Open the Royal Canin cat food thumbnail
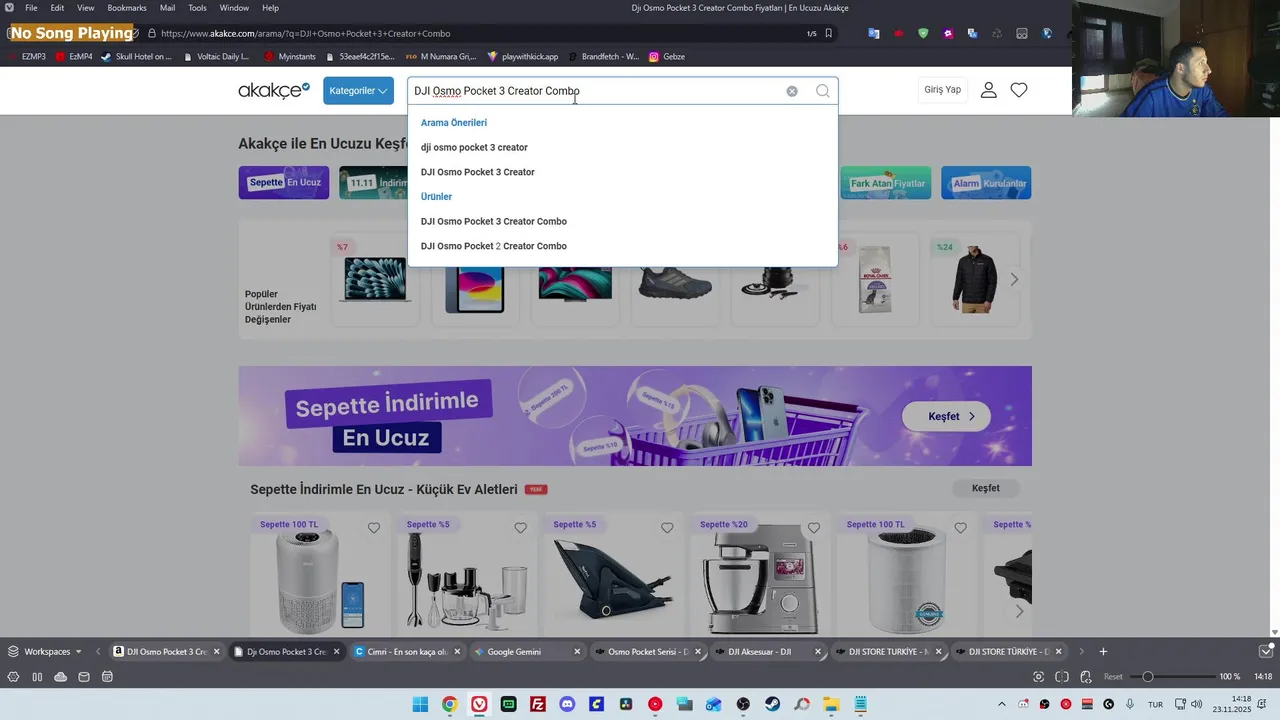1280x720 pixels. [875, 280]
